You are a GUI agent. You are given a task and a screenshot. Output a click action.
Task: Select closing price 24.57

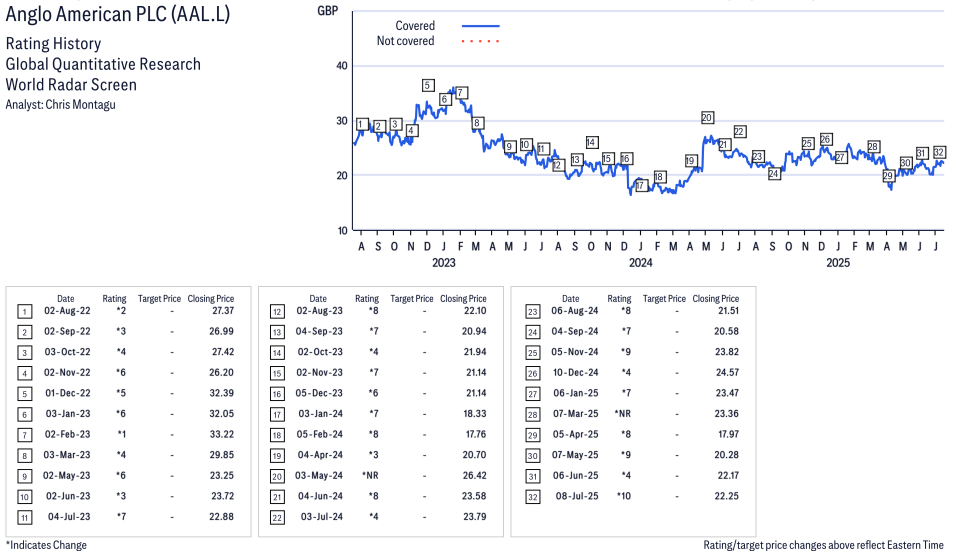pos(727,372)
